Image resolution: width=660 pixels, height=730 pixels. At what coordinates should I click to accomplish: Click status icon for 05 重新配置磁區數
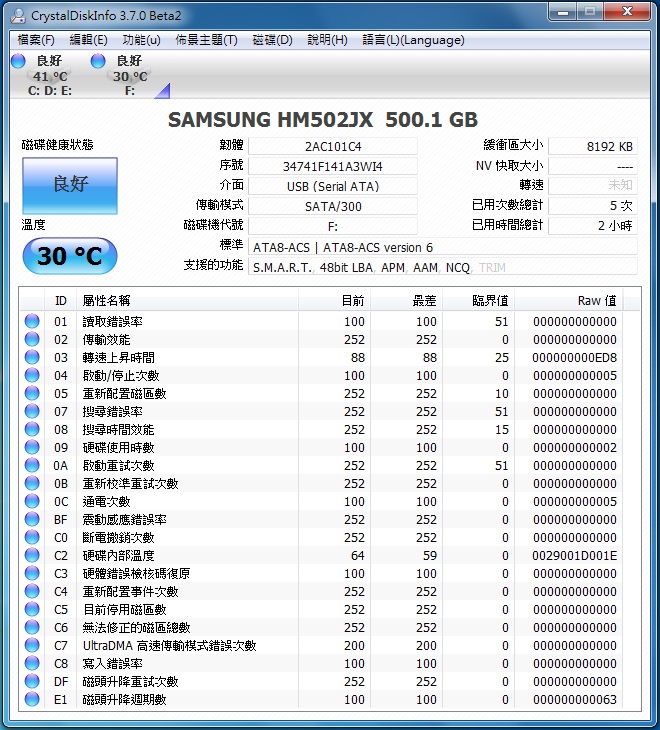[x=32, y=393]
